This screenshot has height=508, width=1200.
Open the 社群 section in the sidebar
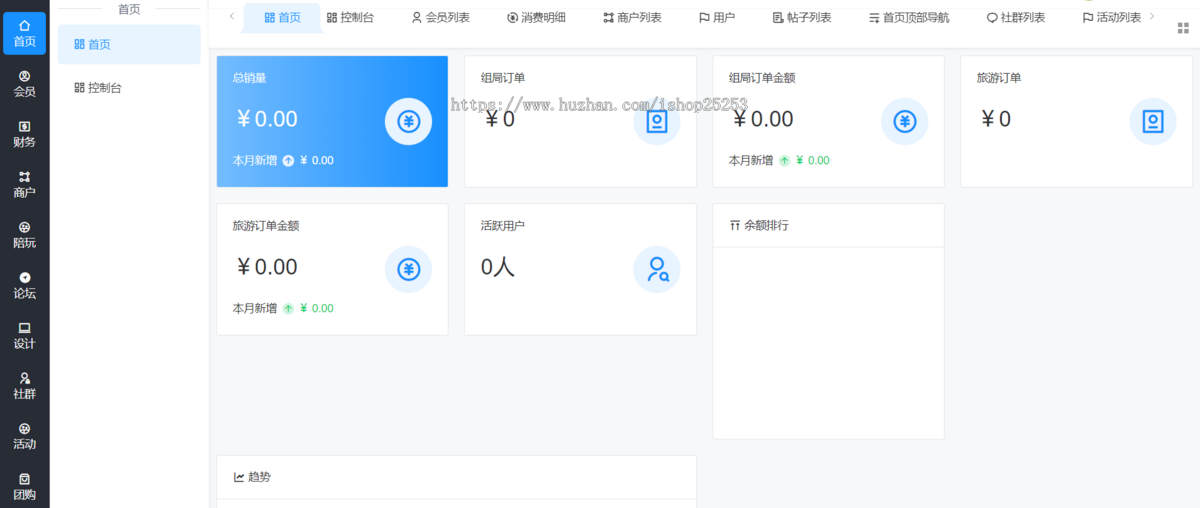click(24, 386)
